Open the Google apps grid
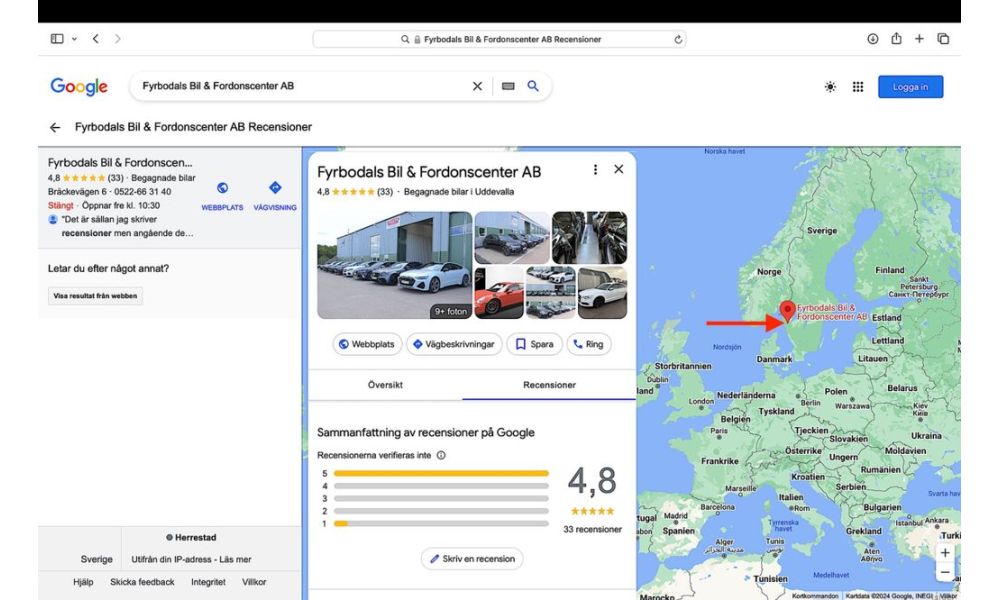 pyautogui.click(x=858, y=87)
